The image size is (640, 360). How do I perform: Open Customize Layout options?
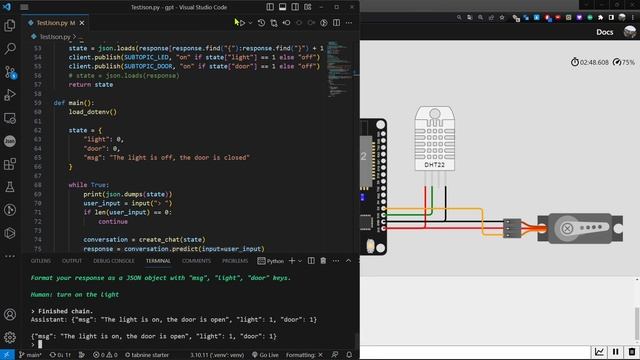tap(308, 7)
